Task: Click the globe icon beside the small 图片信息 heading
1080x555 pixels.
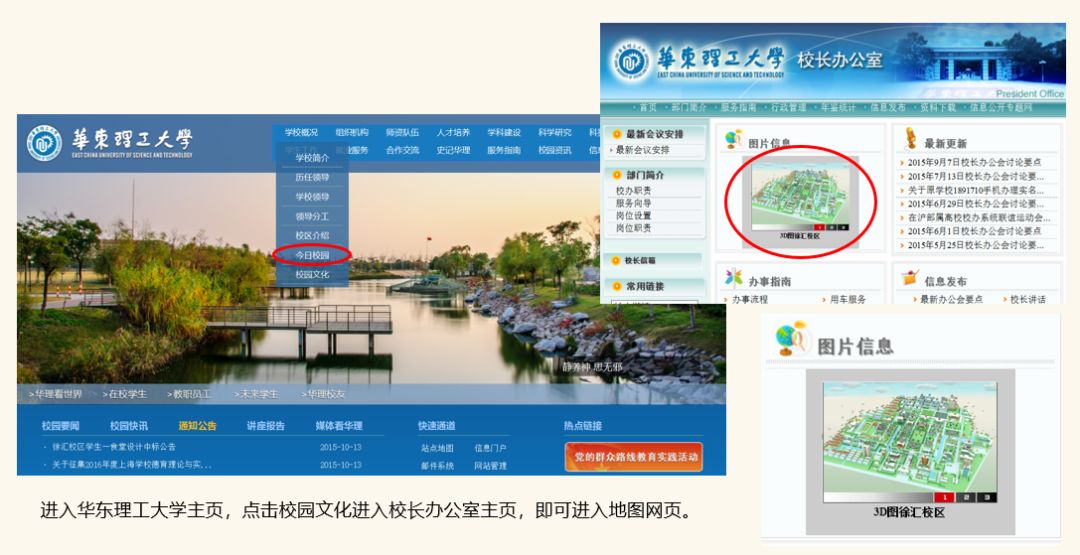Action: pos(733,139)
